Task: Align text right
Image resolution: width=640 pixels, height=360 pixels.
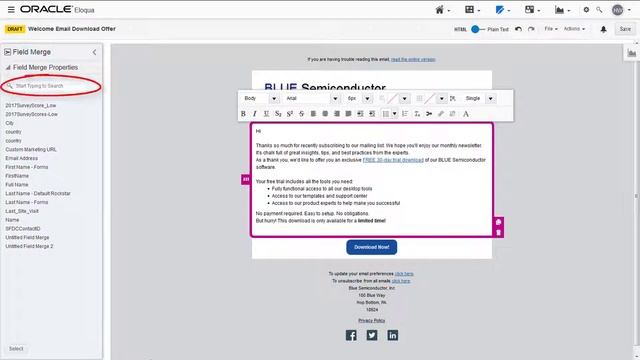Action: click(x=336, y=114)
